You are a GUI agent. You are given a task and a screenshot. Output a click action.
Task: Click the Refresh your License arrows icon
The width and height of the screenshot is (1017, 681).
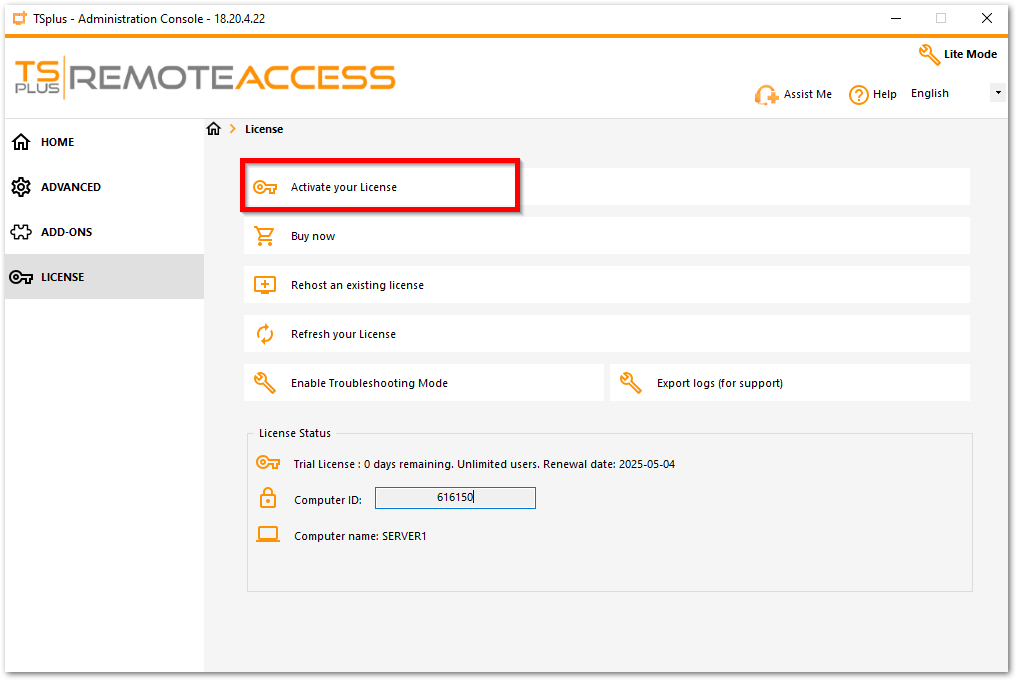(265, 334)
